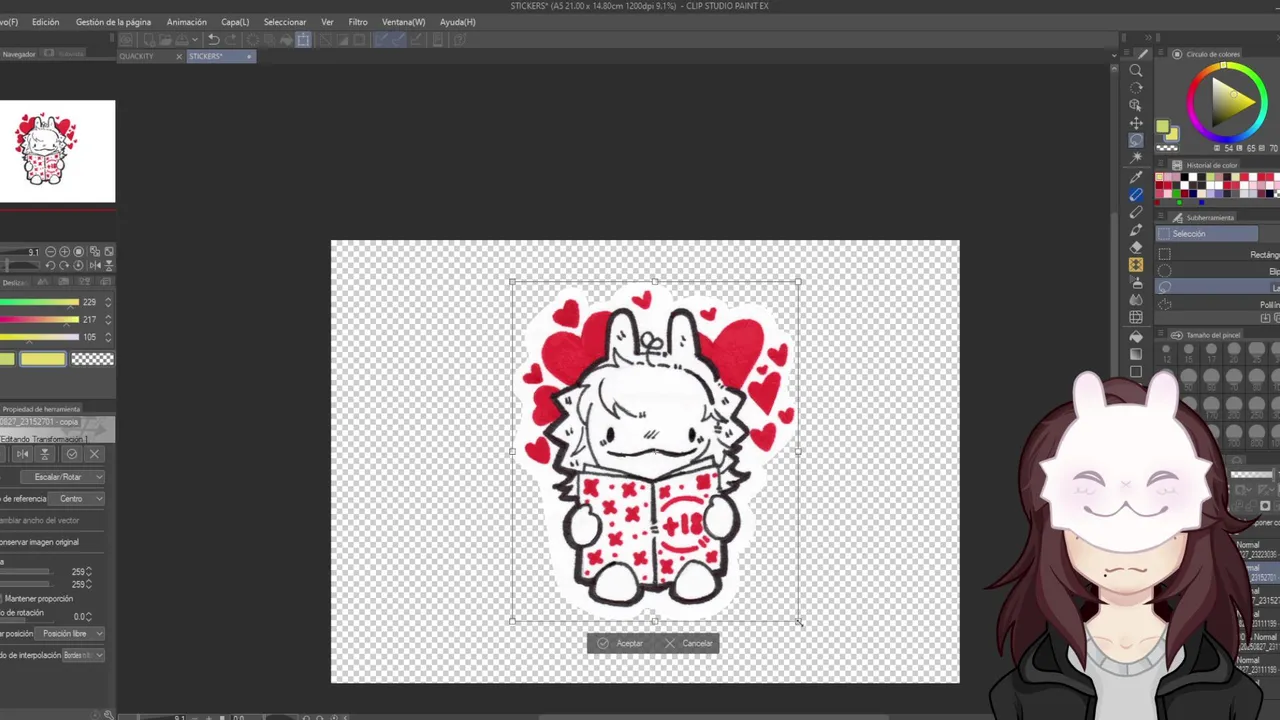
Task: Rotate navigator view left
Action: [x=51, y=266]
